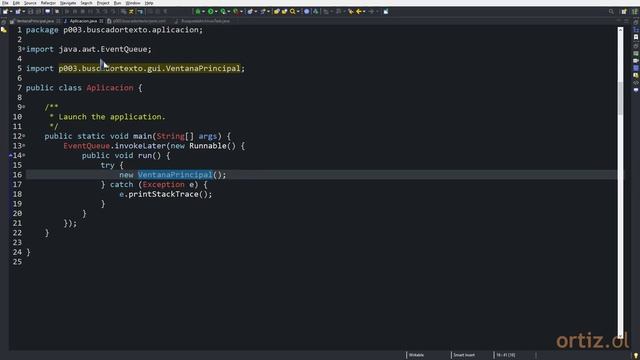Open the Back arrow history dropdown
640x360 pixels.
point(364,11)
